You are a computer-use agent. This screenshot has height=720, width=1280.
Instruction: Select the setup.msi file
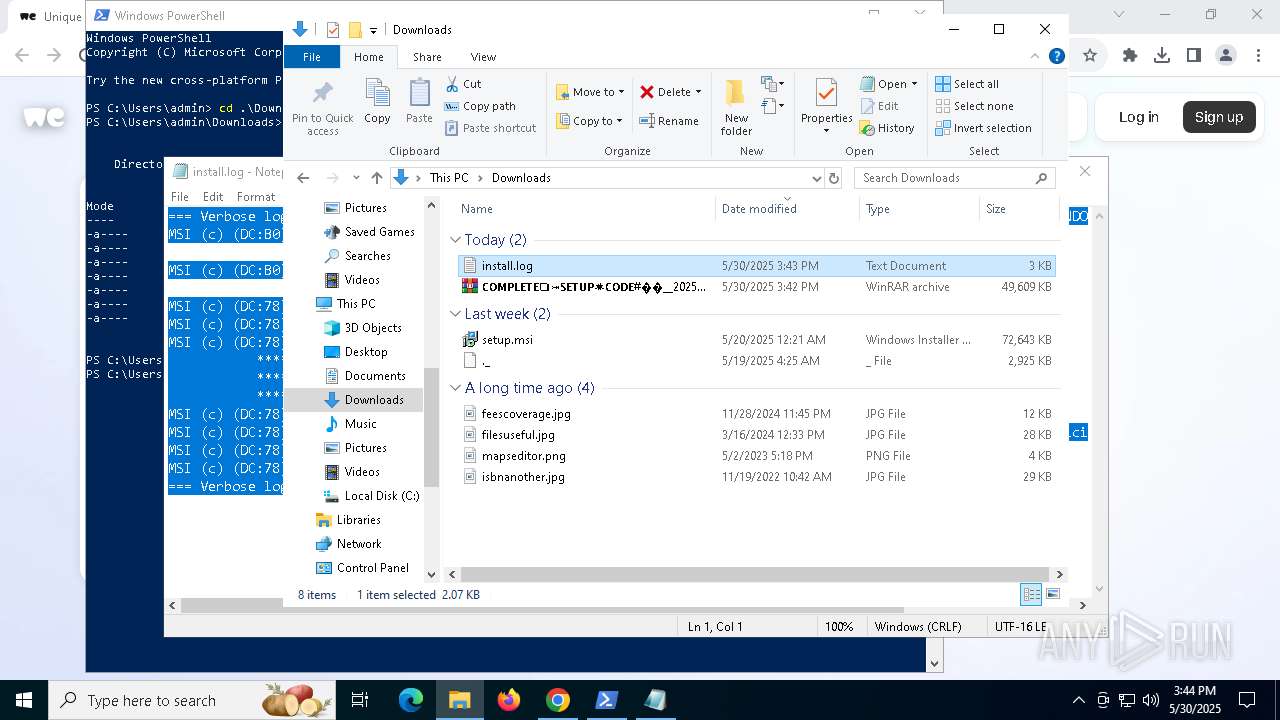point(757,340)
